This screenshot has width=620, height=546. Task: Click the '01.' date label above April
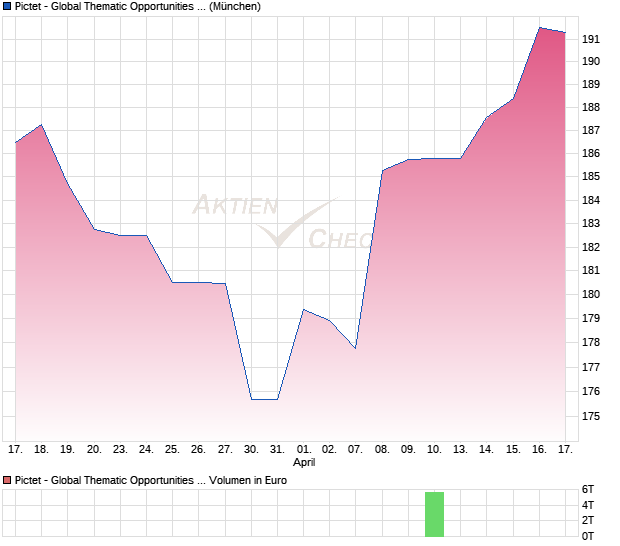coord(304,450)
